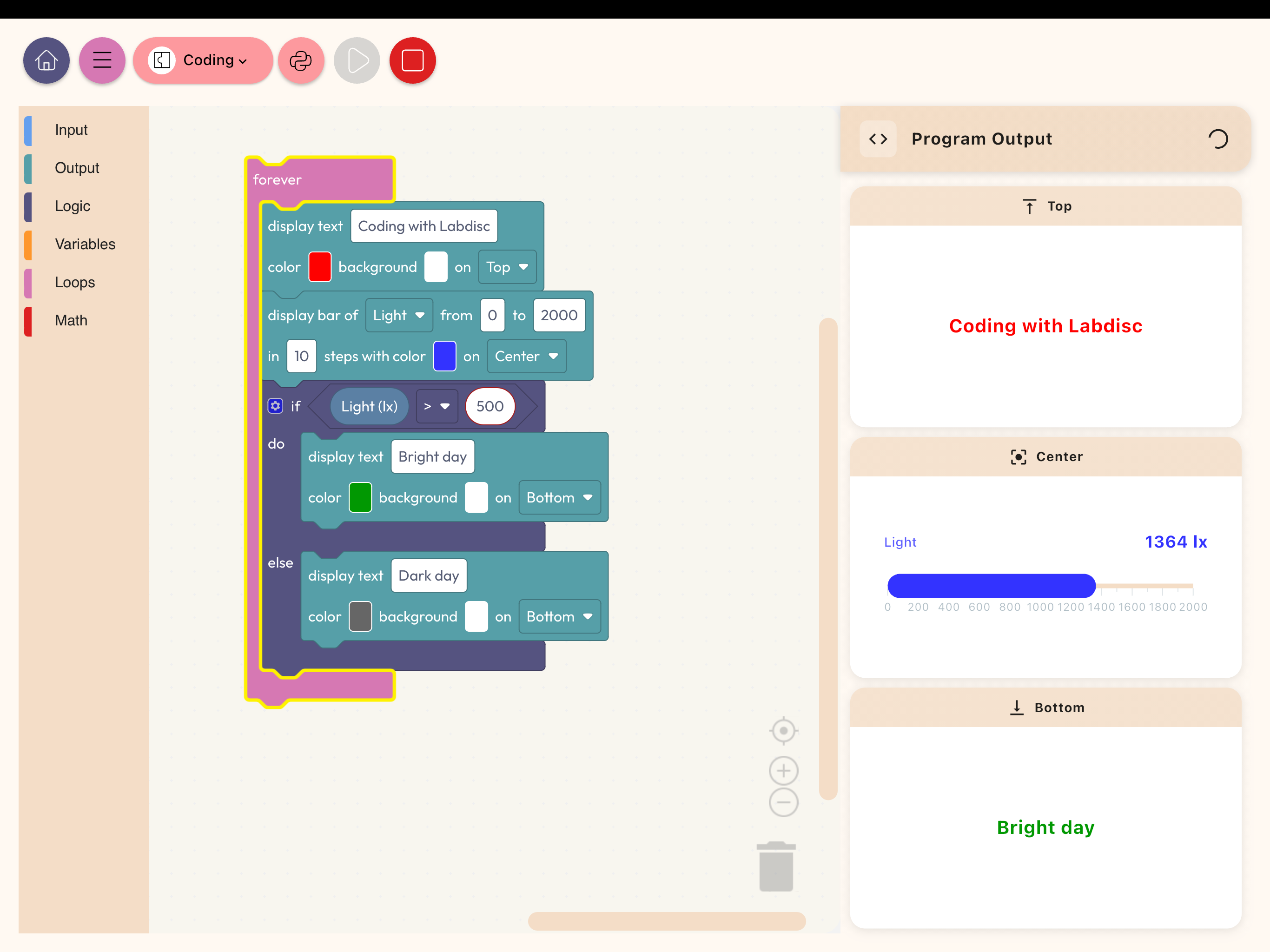Click the red 'Coding with Labdisc' output text

click(x=1045, y=326)
